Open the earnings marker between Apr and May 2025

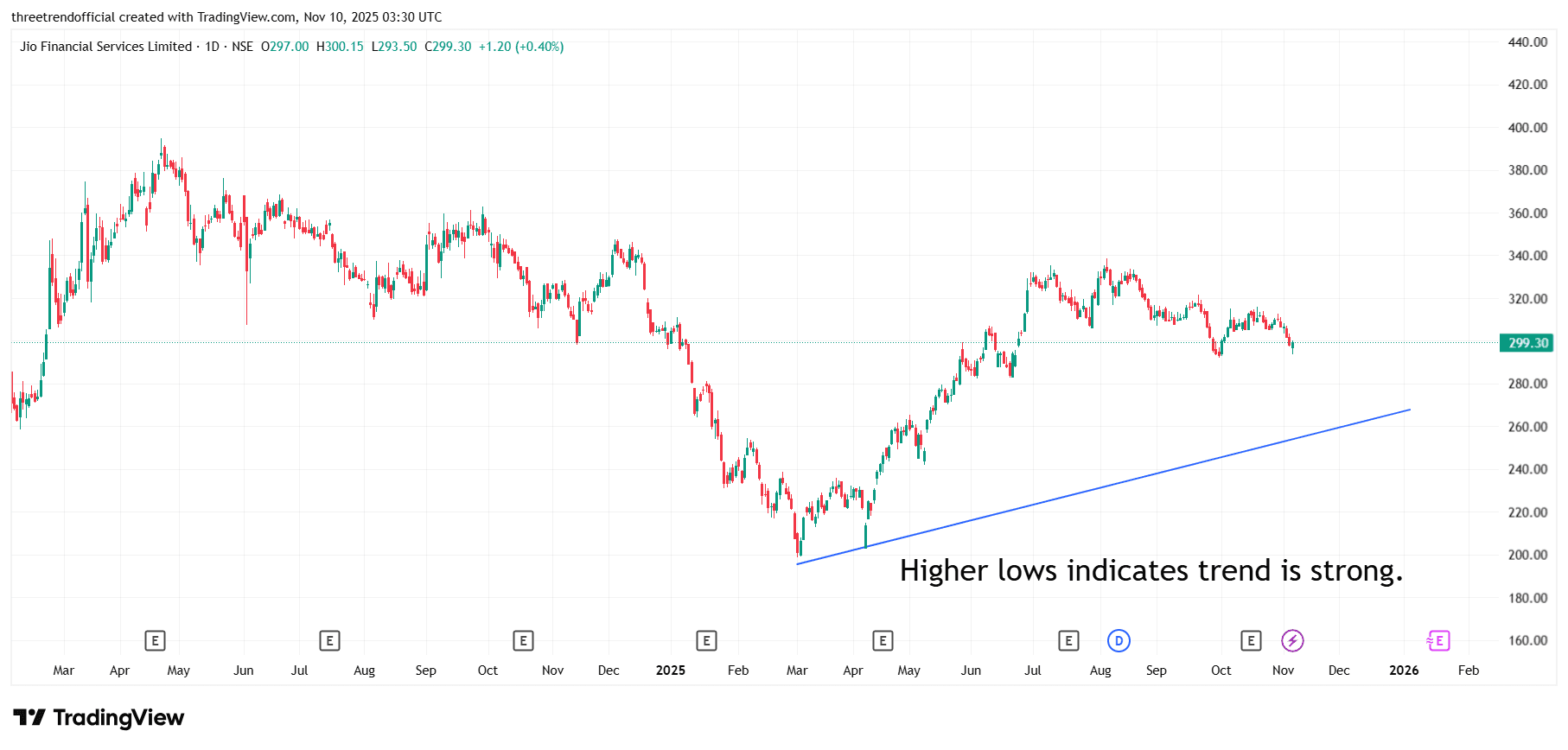pyautogui.click(x=883, y=641)
